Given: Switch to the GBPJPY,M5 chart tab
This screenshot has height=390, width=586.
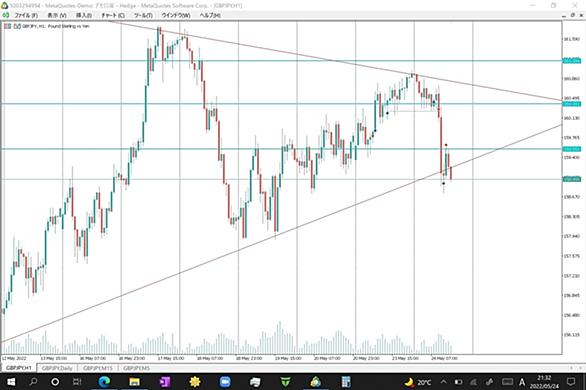Looking at the screenshot, I should click(x=136, y=368).
